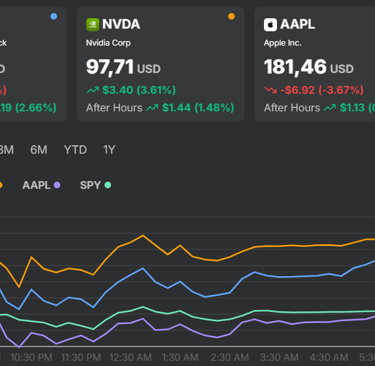Toggle the AAPL series in the chart legend
This screenshot has height=366, width=375.
[x=41, y=185]
